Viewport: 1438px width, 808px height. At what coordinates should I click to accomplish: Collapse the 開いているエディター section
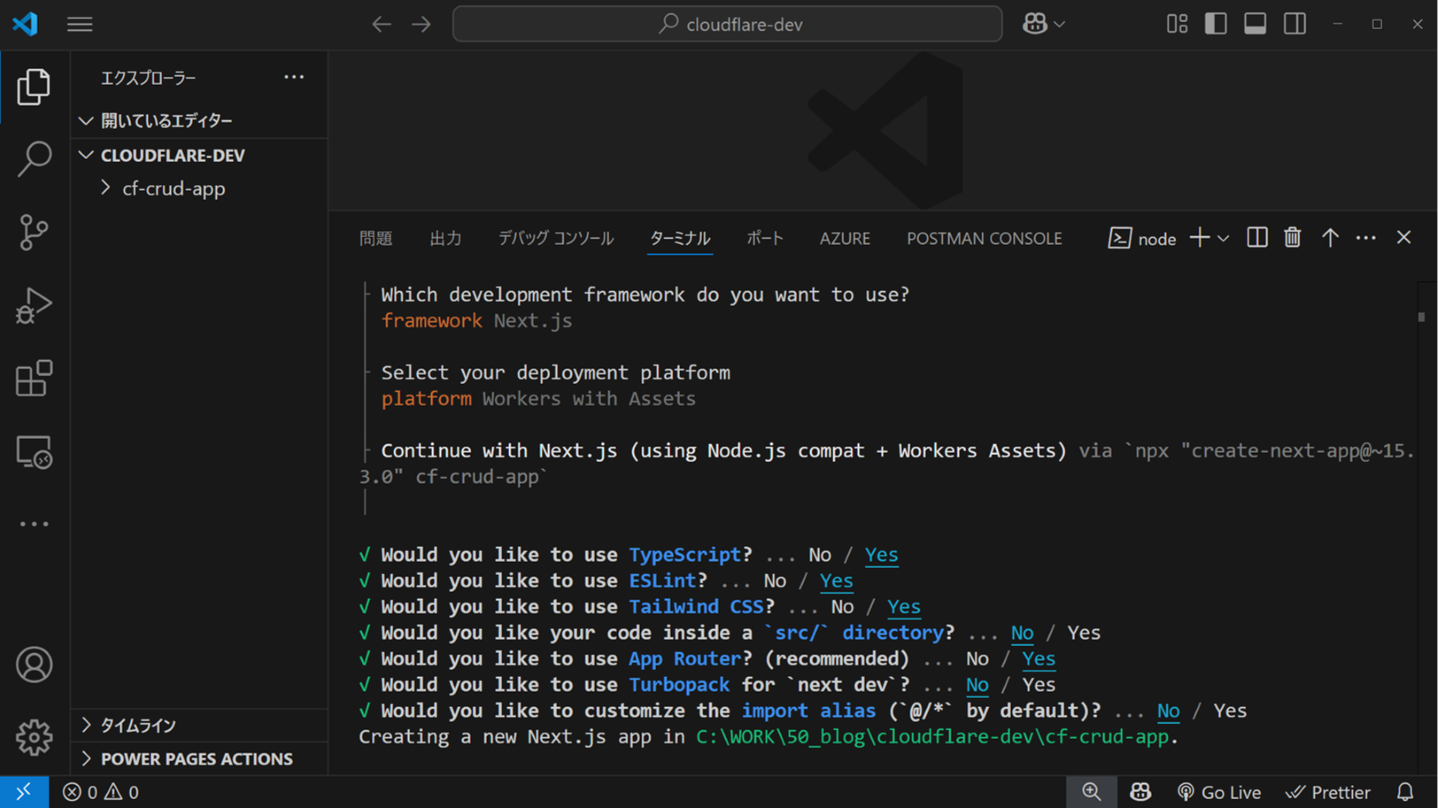click(199, 121)
